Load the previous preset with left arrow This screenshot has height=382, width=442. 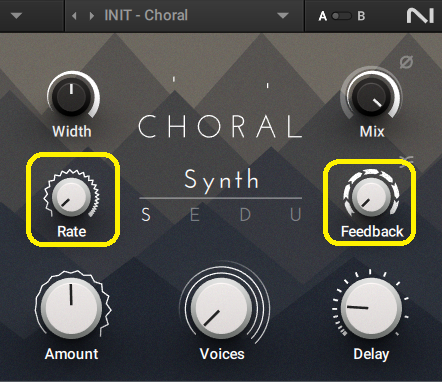74,16
